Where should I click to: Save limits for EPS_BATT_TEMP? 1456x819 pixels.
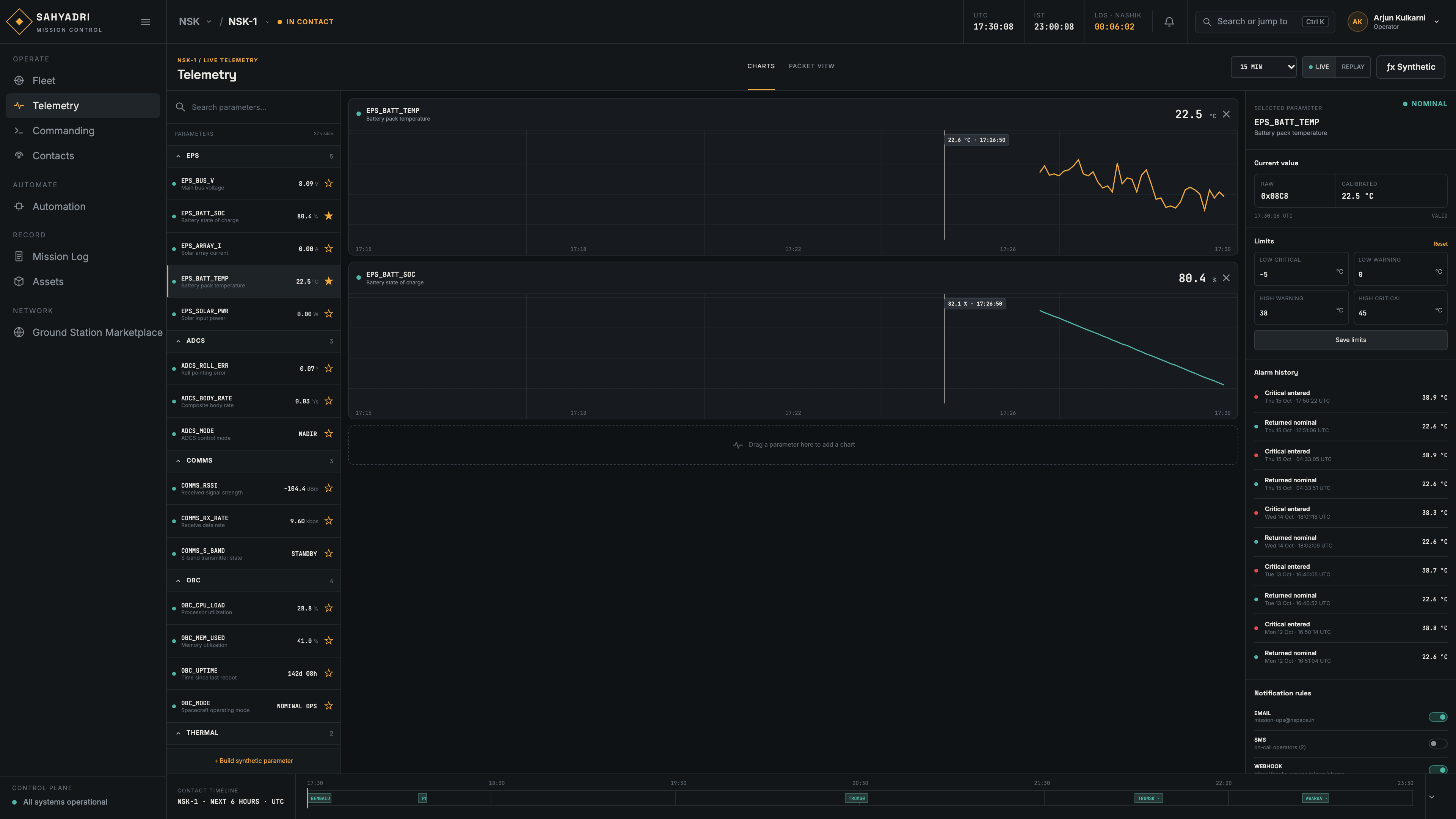point(1350,340)
